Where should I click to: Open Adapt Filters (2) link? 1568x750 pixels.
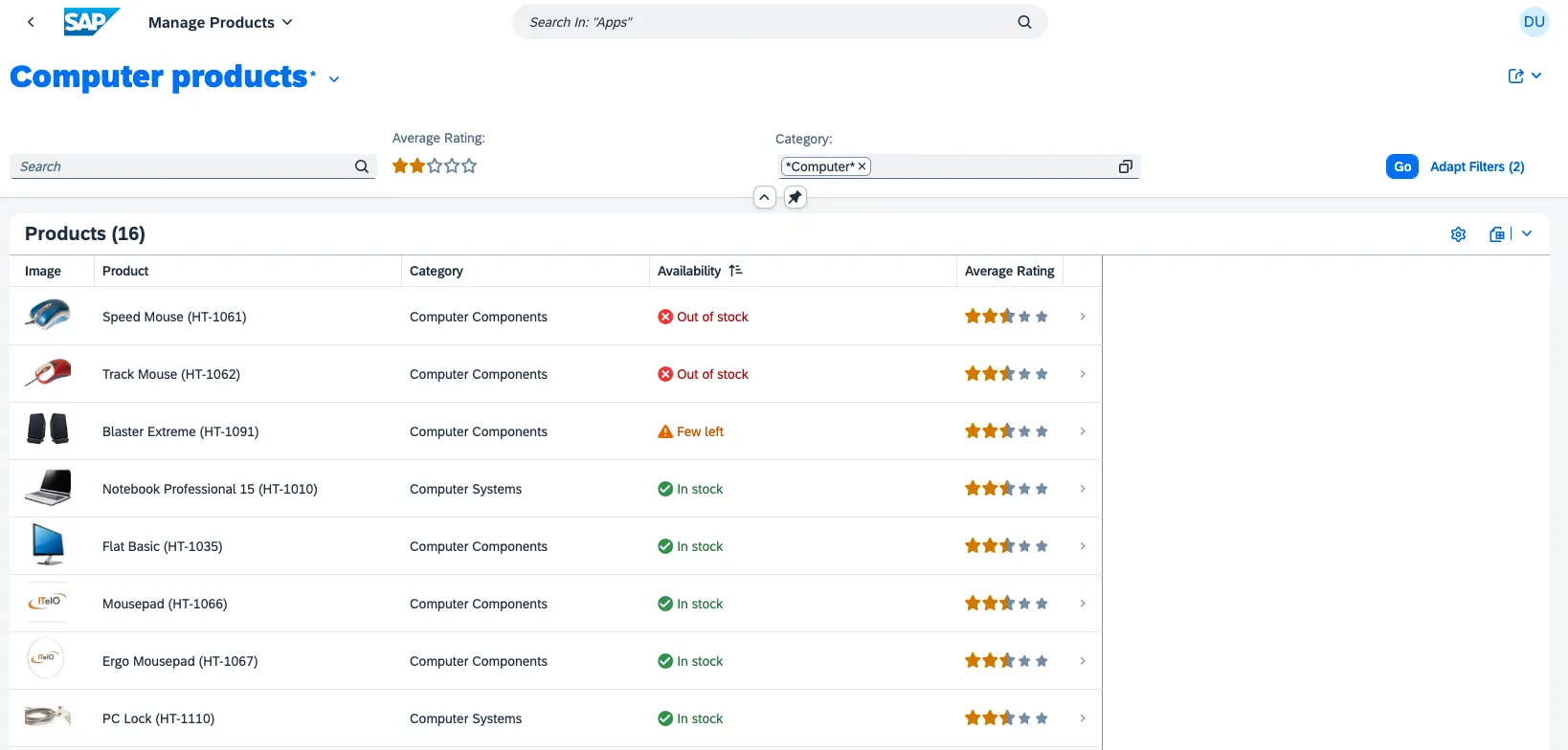1476,166
